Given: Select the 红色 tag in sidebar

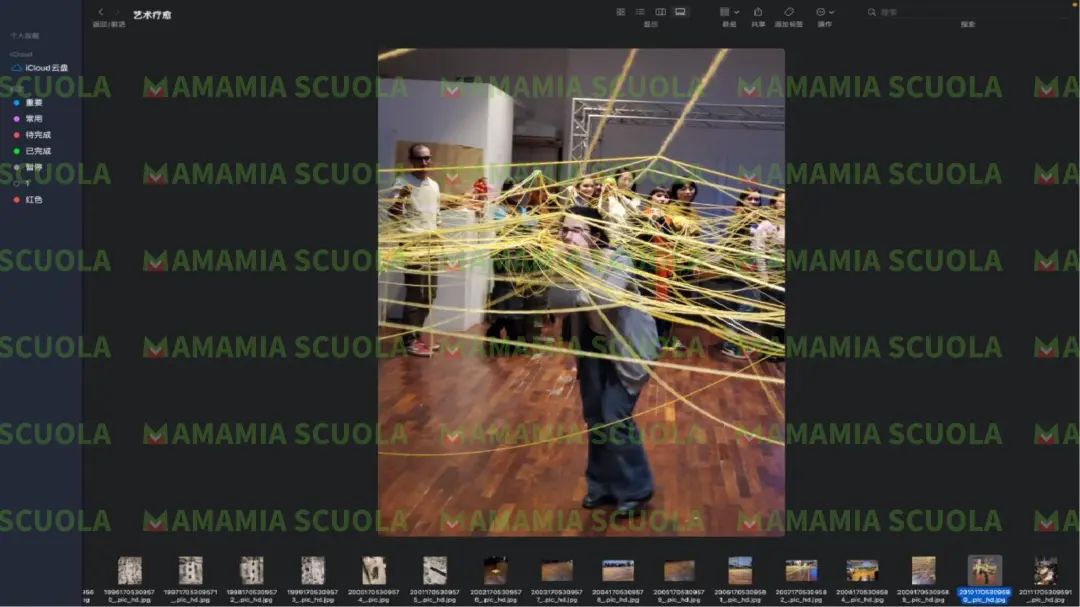Looking at the screenshot, I should tap(28, 200).
